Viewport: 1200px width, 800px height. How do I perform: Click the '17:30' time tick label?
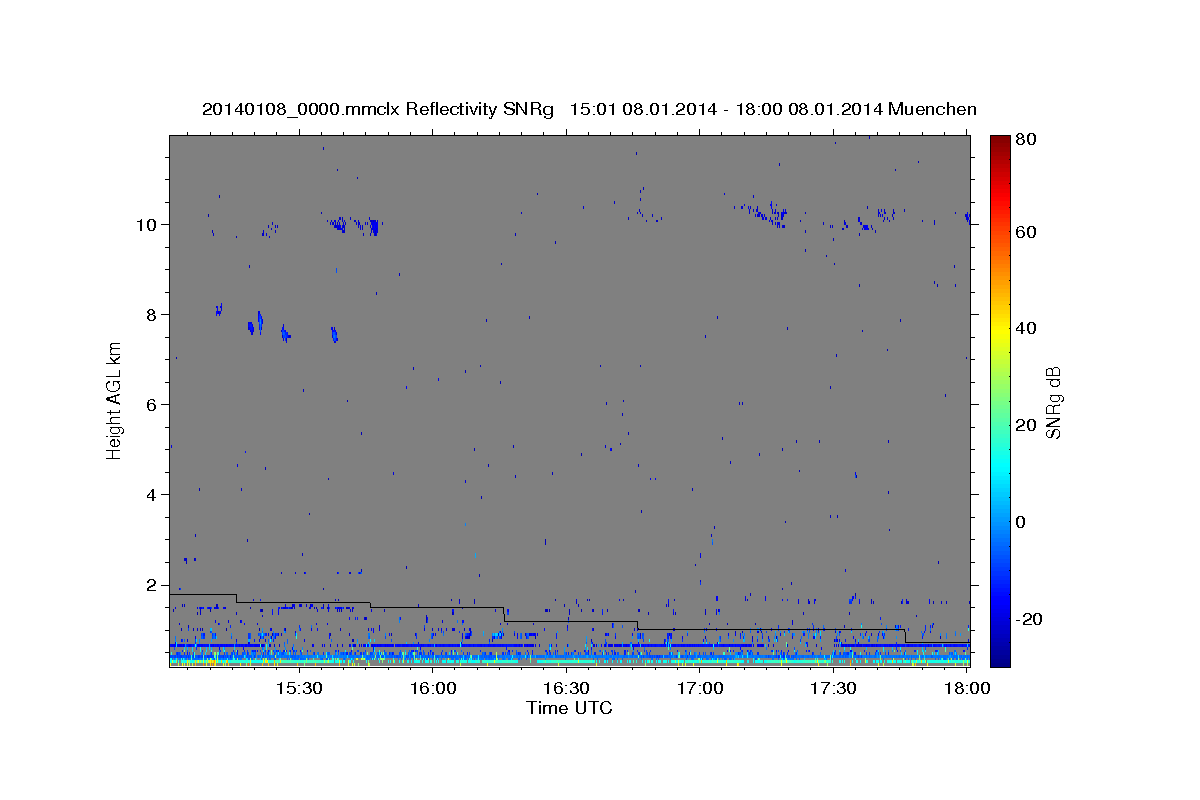click(833, 688)
